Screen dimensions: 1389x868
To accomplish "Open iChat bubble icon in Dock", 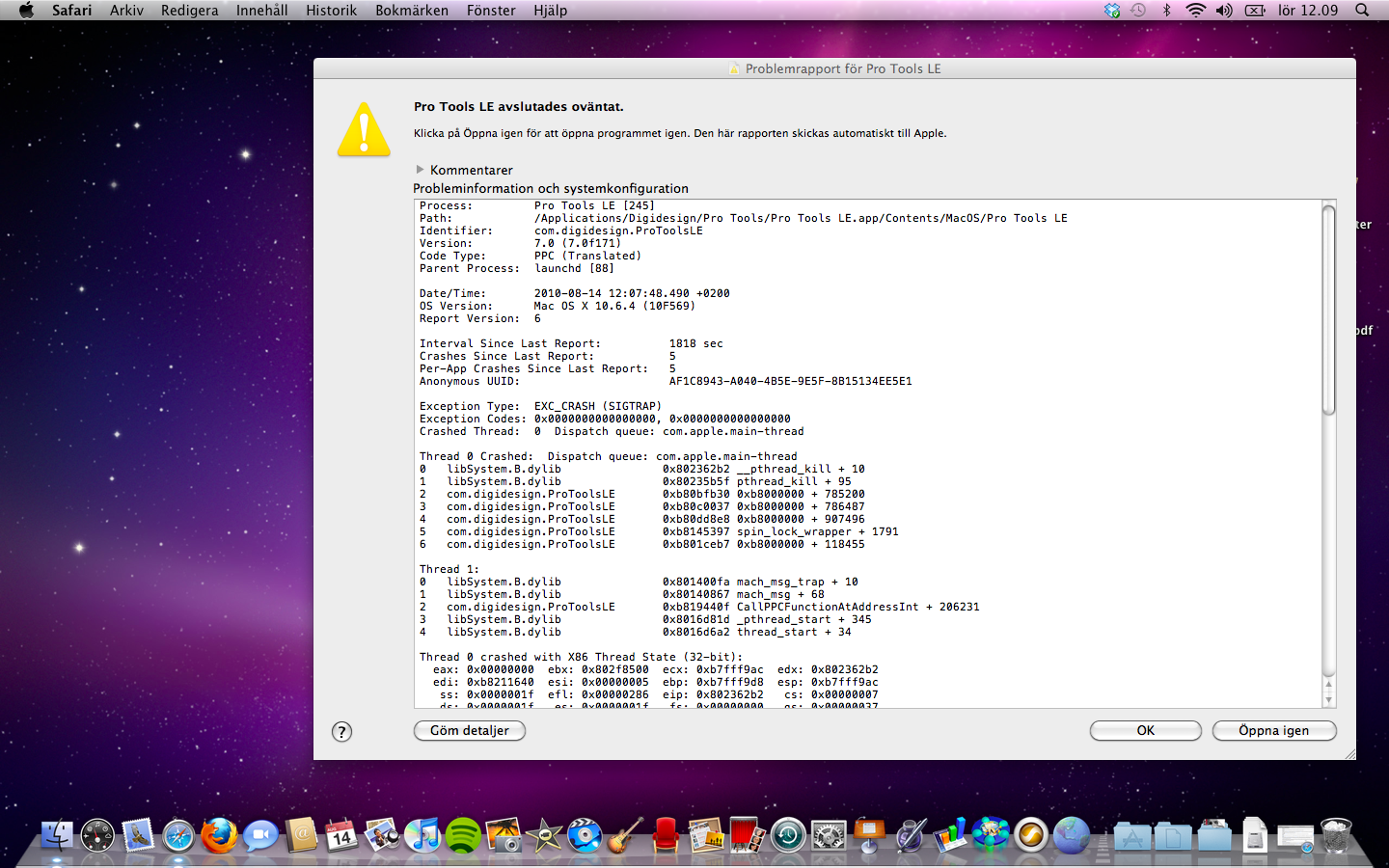I will click(260, 835).
